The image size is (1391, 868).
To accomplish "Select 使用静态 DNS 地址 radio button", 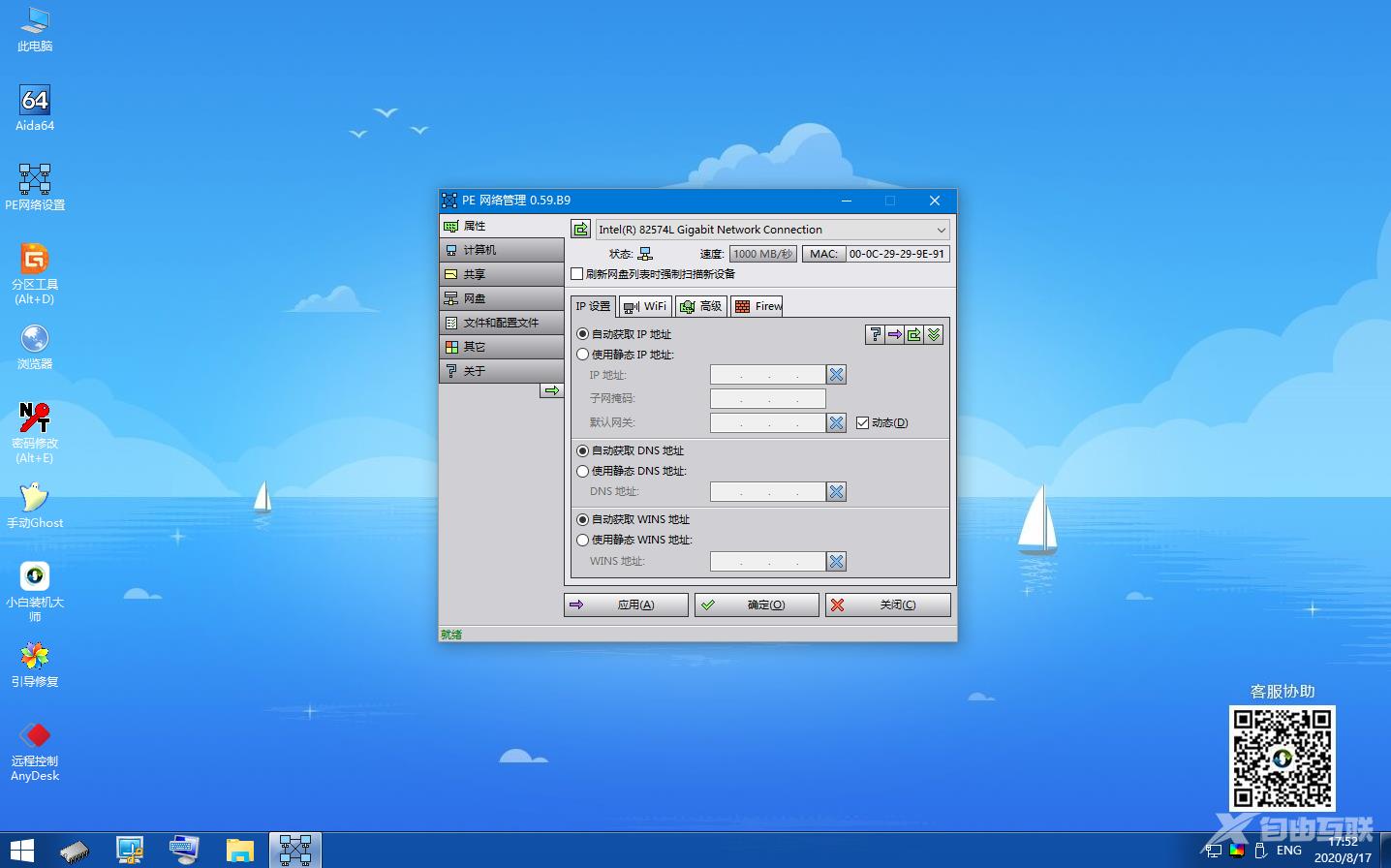I will 583,471.
